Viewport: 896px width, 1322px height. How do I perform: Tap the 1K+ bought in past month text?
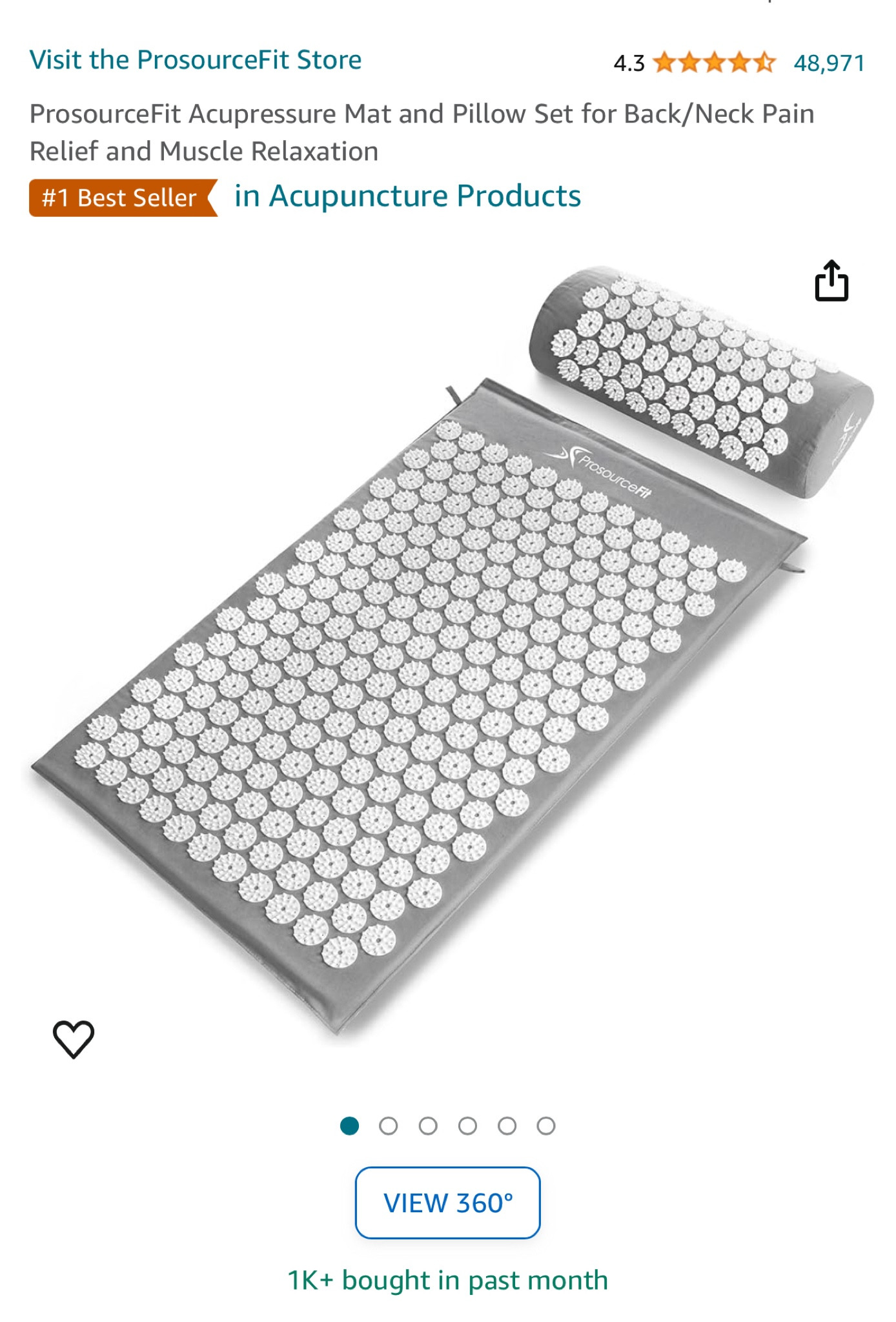coord(448,1281)
